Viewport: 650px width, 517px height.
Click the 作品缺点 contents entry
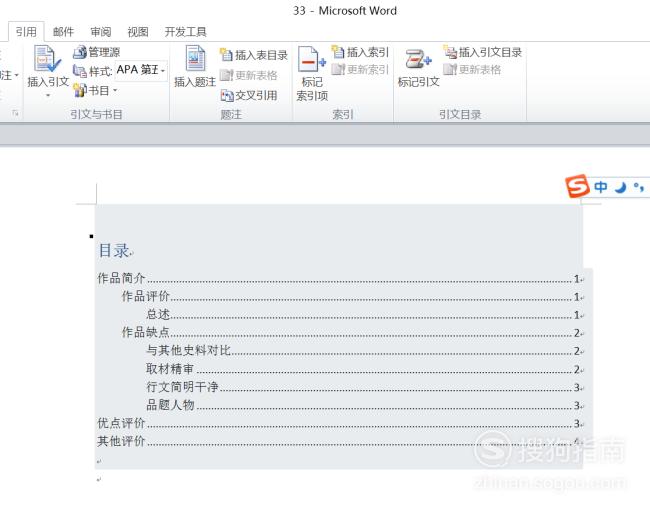pyautogui.click(x=352, y=333)
